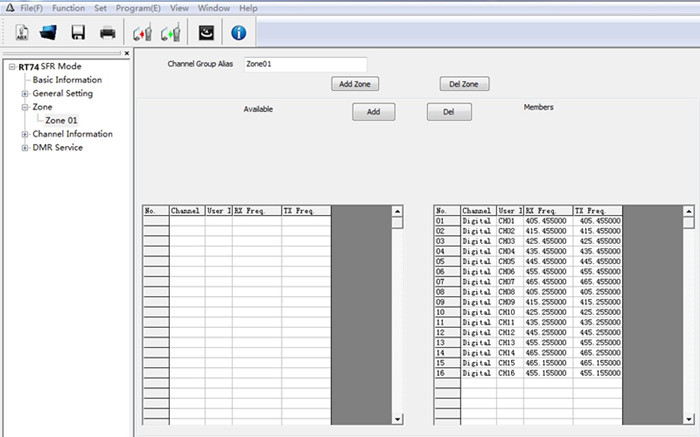Screen dimensions: 700x437
Task: Open the View menu
Action: tap(179, 8)
